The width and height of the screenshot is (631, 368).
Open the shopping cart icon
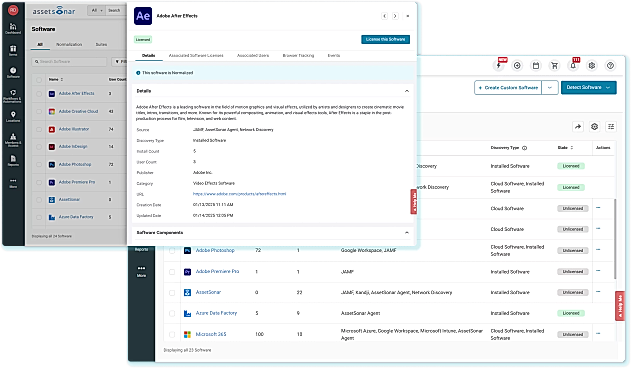555,65
